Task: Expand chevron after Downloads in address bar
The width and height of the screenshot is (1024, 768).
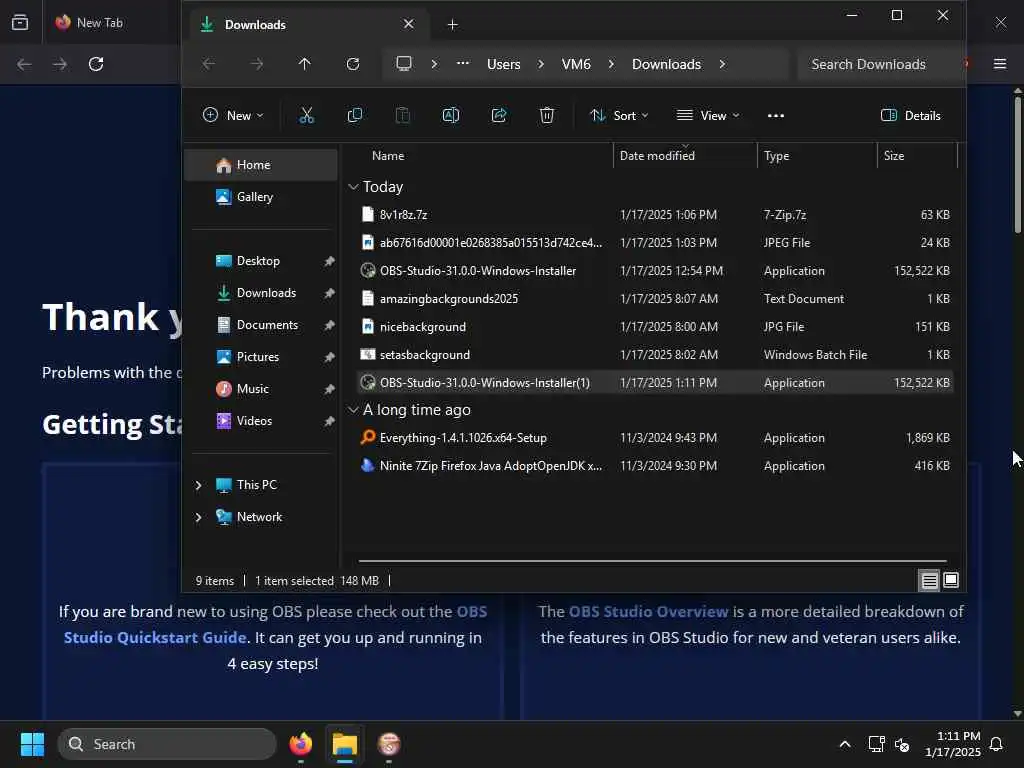Action: pos(722,64)
